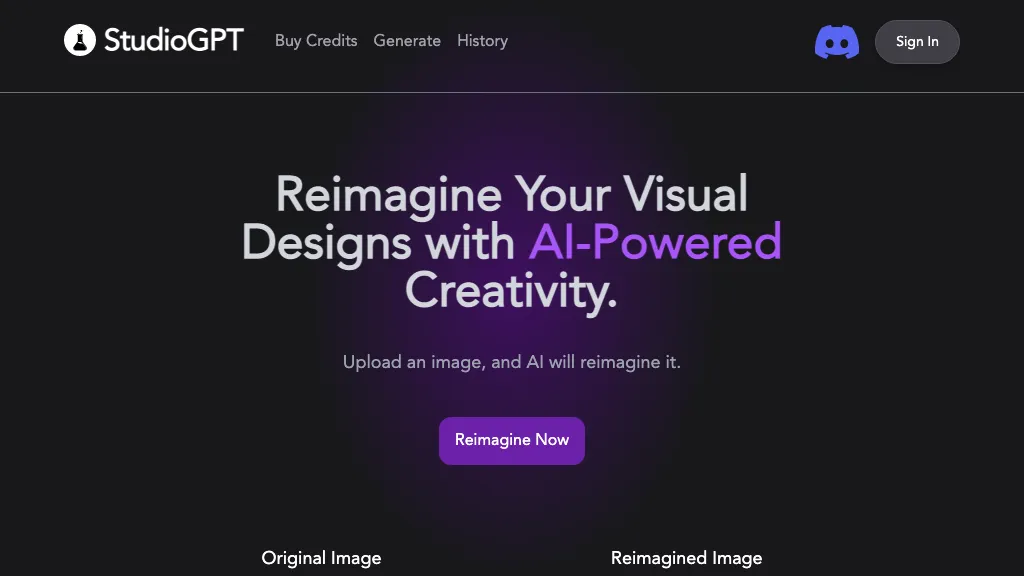Screen dimensions: 1024x576
Task: Click the word Creativity in headline
Action: (x=511, y=291)
